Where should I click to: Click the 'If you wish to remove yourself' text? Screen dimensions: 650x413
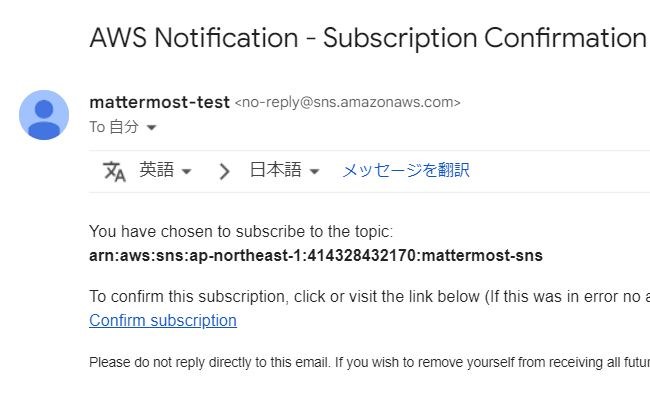tap(498, 361)
